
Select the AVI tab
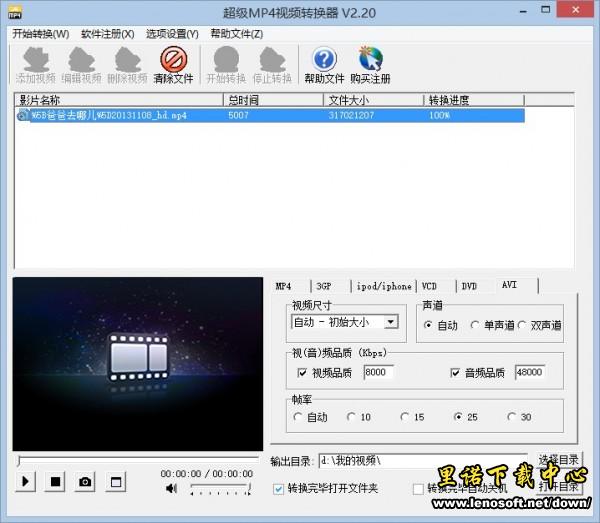(x=517, y=285)
